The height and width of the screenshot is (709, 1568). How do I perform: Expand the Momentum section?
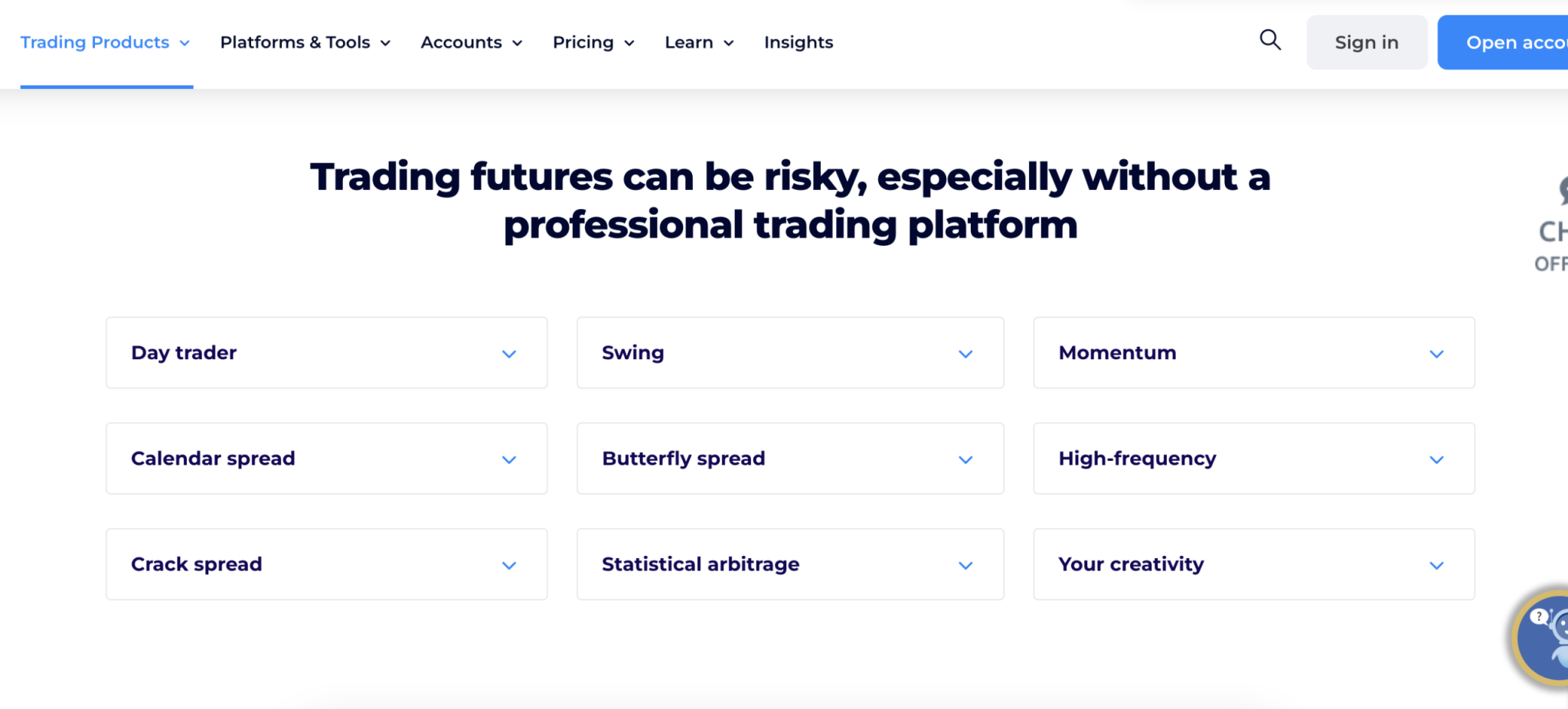click(1253, 353)
